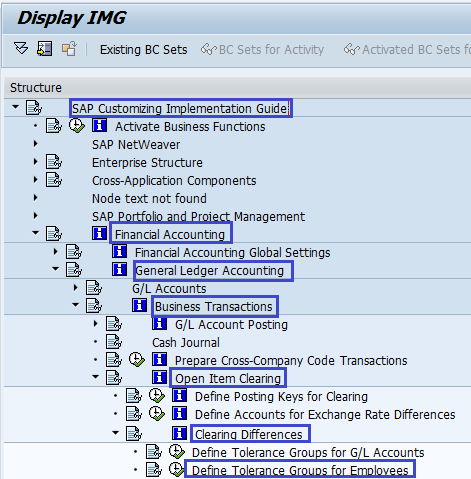Click info icon for Open Item Clearing
This screenshot has height=479, width=471.
(x=159, y=377)
